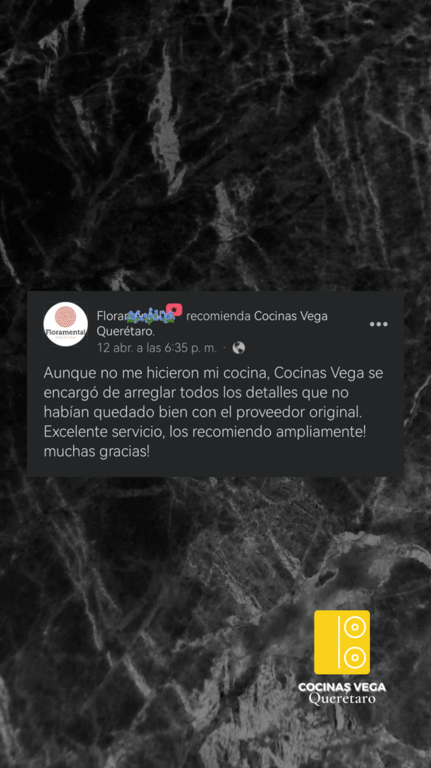The width and height of the screenshot is (431, 768).
Task: Click the upper burner circle in the yellow logo
Action: 355,626
